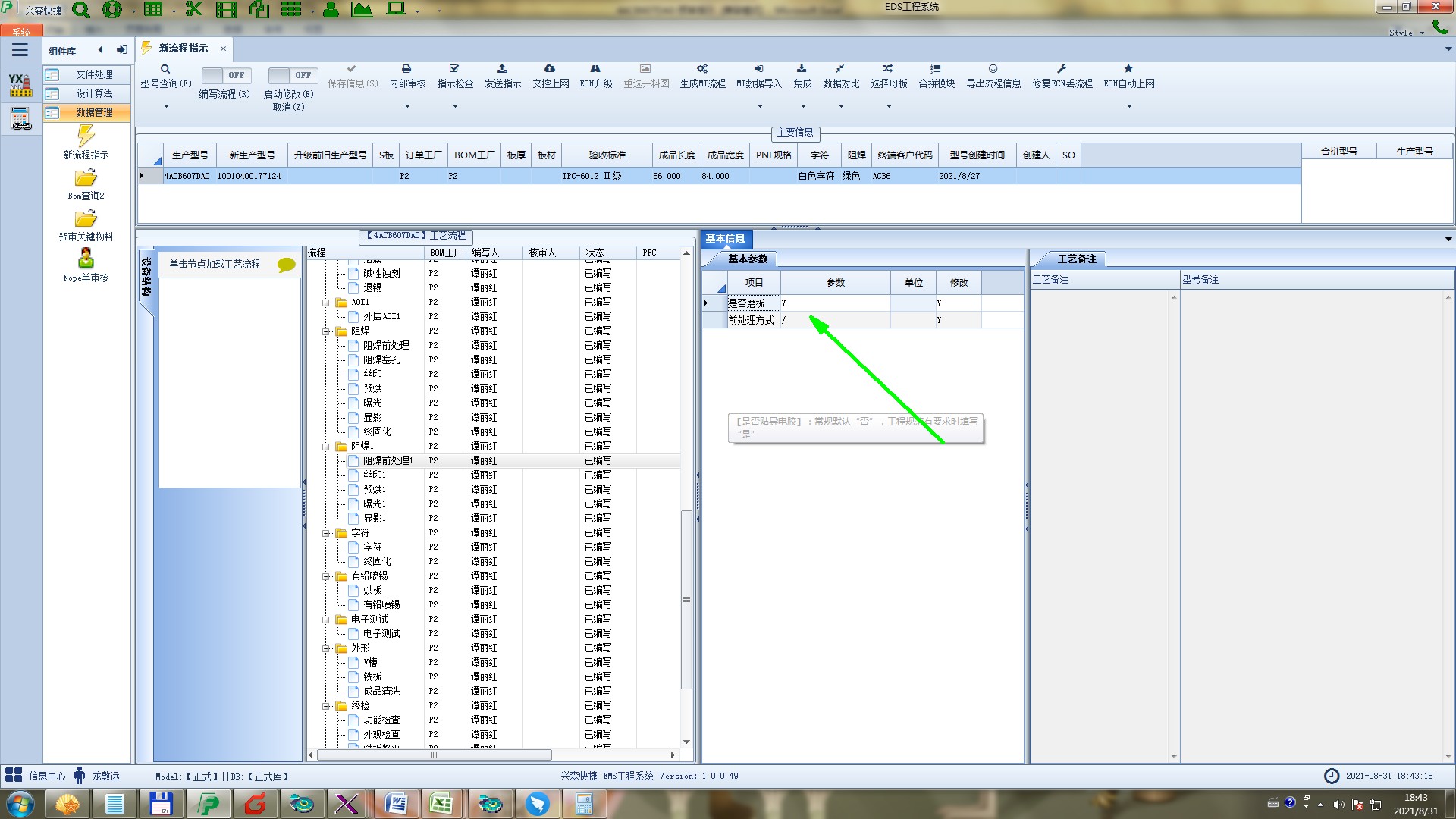Select the 数据管理 sidebar item

(x=93, y=112)
